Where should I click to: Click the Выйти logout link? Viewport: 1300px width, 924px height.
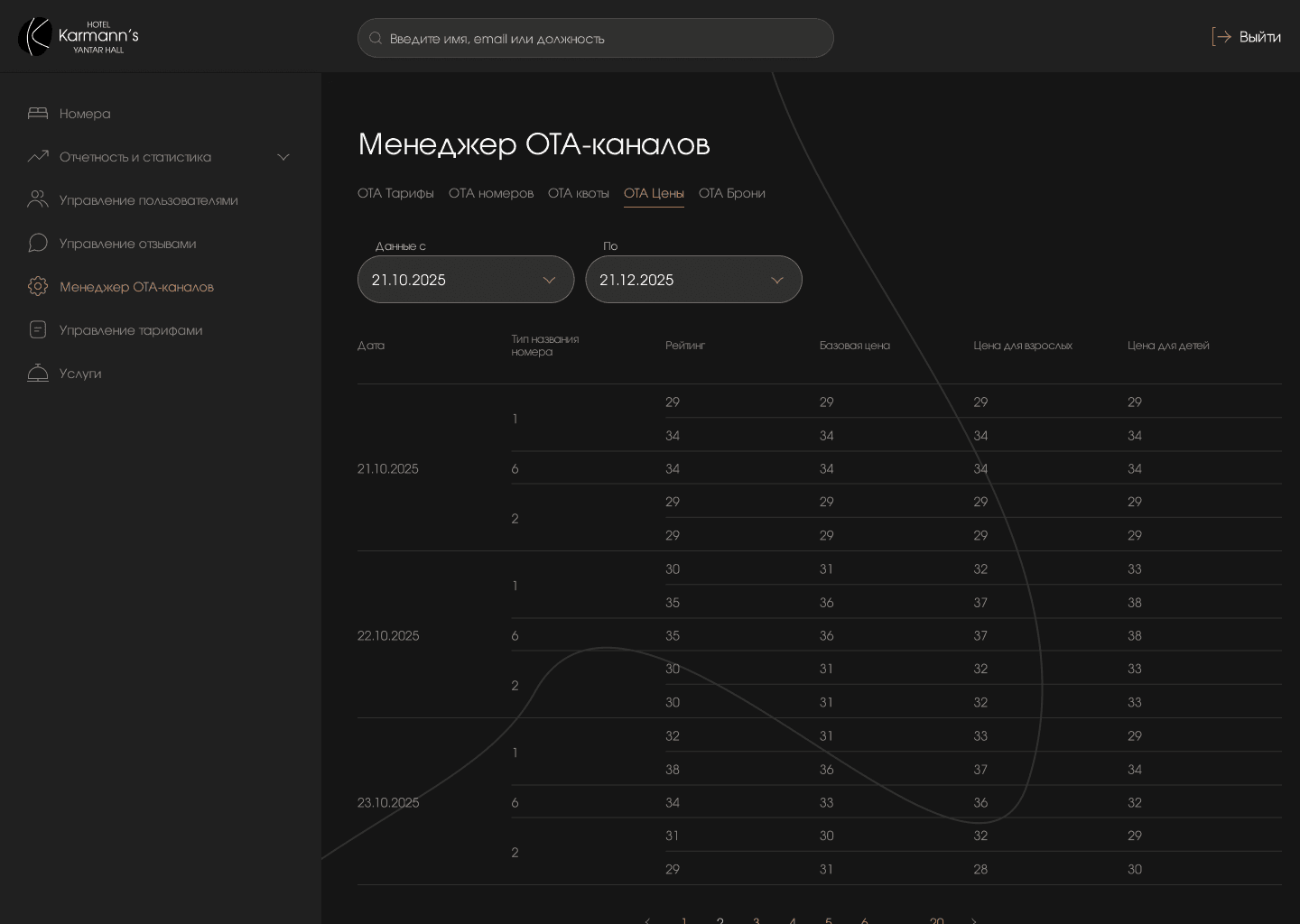(x=1259, y=37)
